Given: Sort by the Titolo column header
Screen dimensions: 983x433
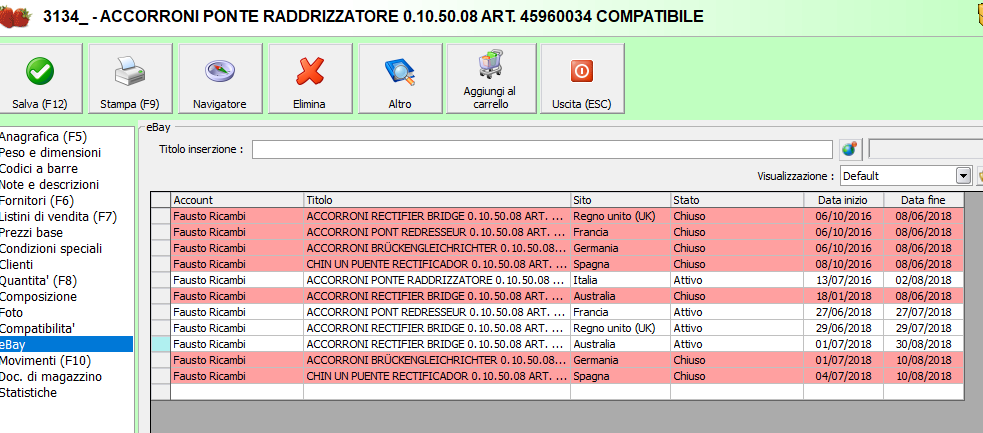Looking at the screenshot, I should click(x=437, y=200).
